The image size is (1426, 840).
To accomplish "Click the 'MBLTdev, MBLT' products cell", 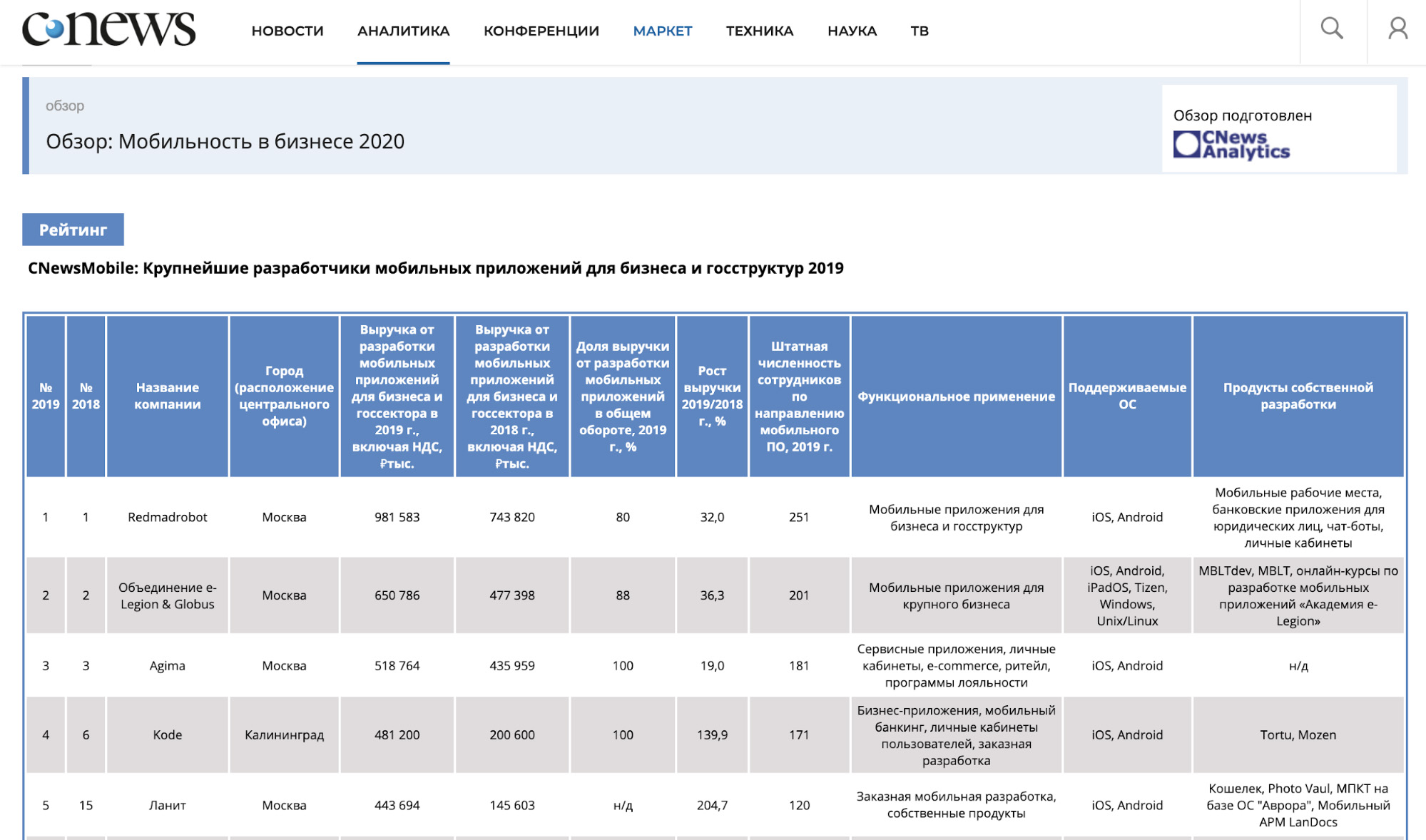I will click(x=1298, y=595).
